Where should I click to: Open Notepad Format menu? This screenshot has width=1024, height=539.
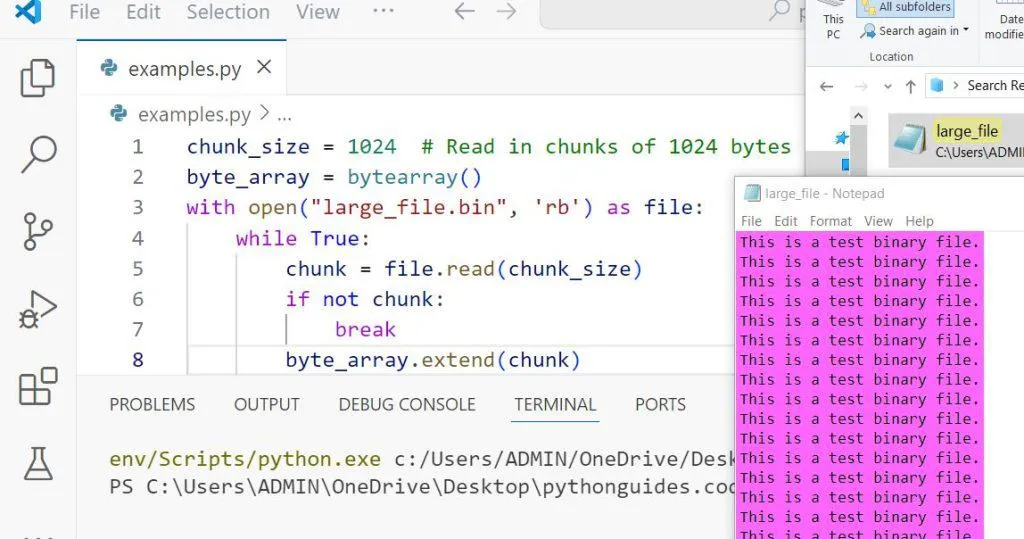830,221
